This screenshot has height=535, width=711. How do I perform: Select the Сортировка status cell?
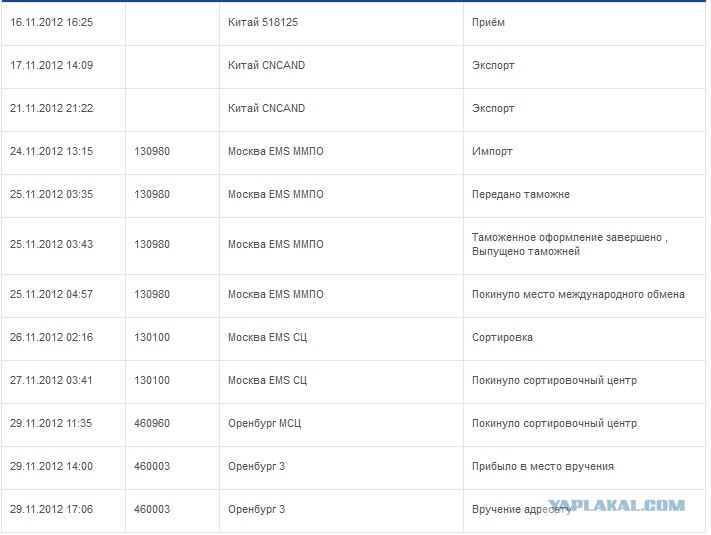coord(502,337)
